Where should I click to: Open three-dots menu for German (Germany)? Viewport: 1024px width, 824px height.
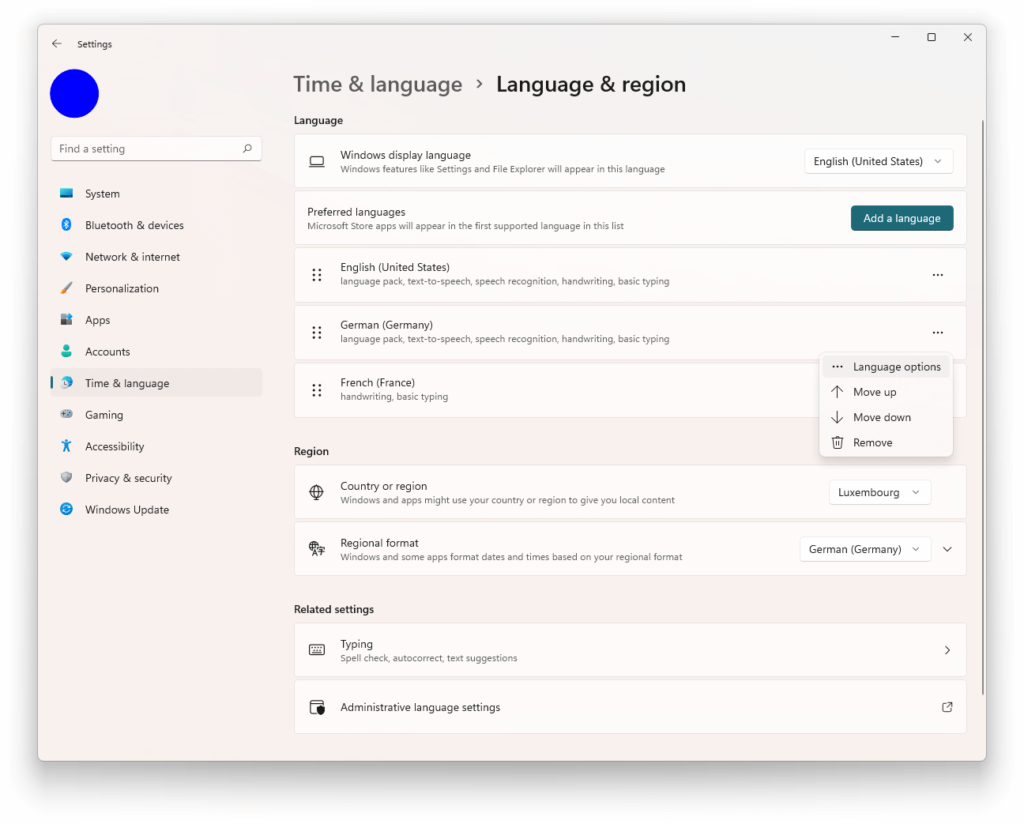(x=938, y=332)
